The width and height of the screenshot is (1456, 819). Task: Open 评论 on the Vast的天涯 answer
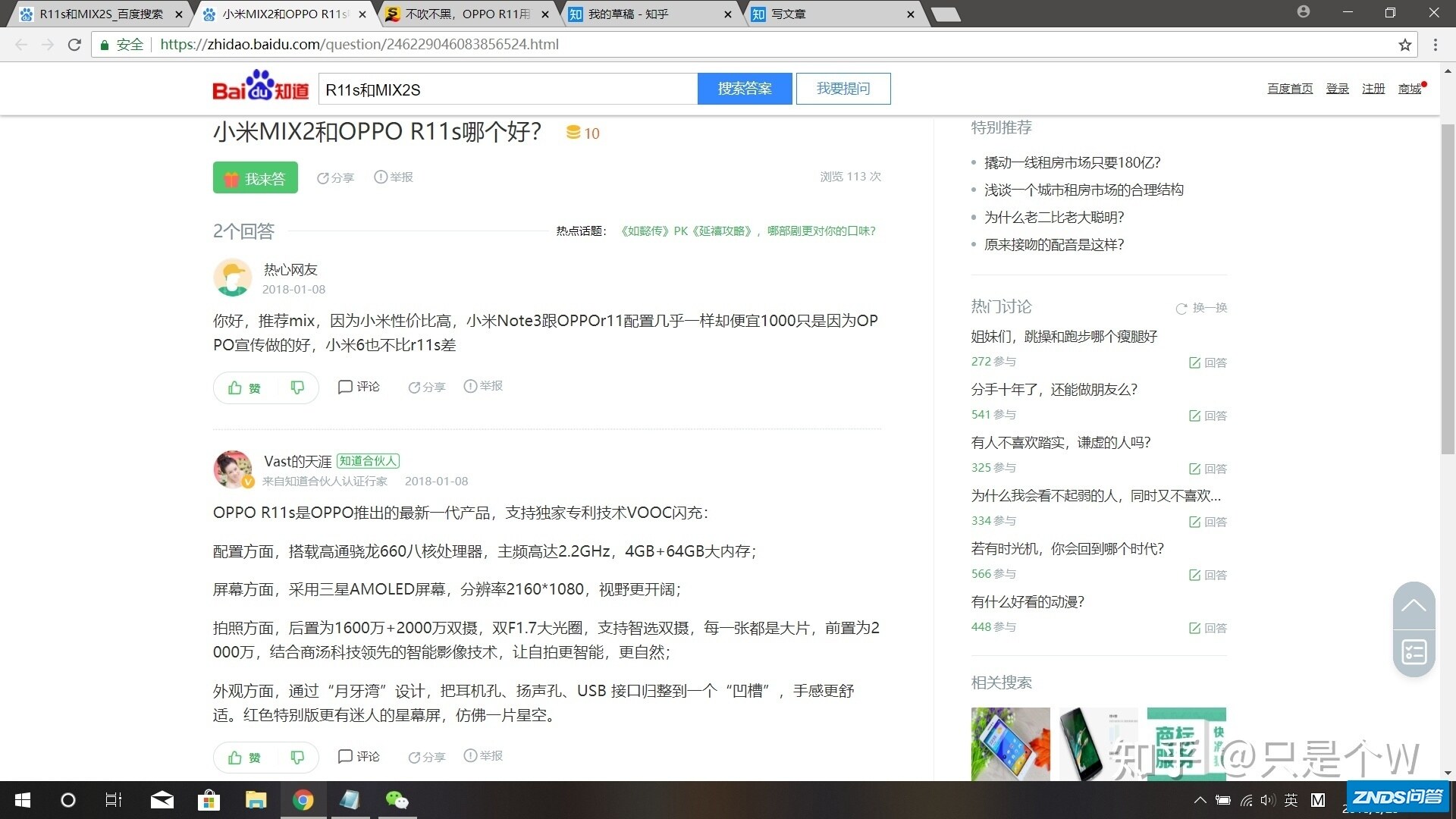[359, 756]
